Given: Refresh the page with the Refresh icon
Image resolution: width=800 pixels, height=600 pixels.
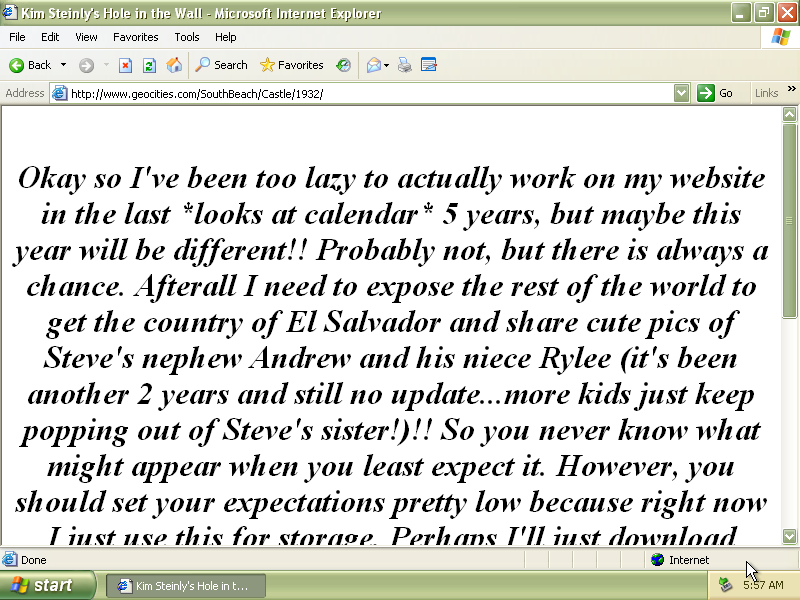Looking at the screenshot, I should pos(149,65).
